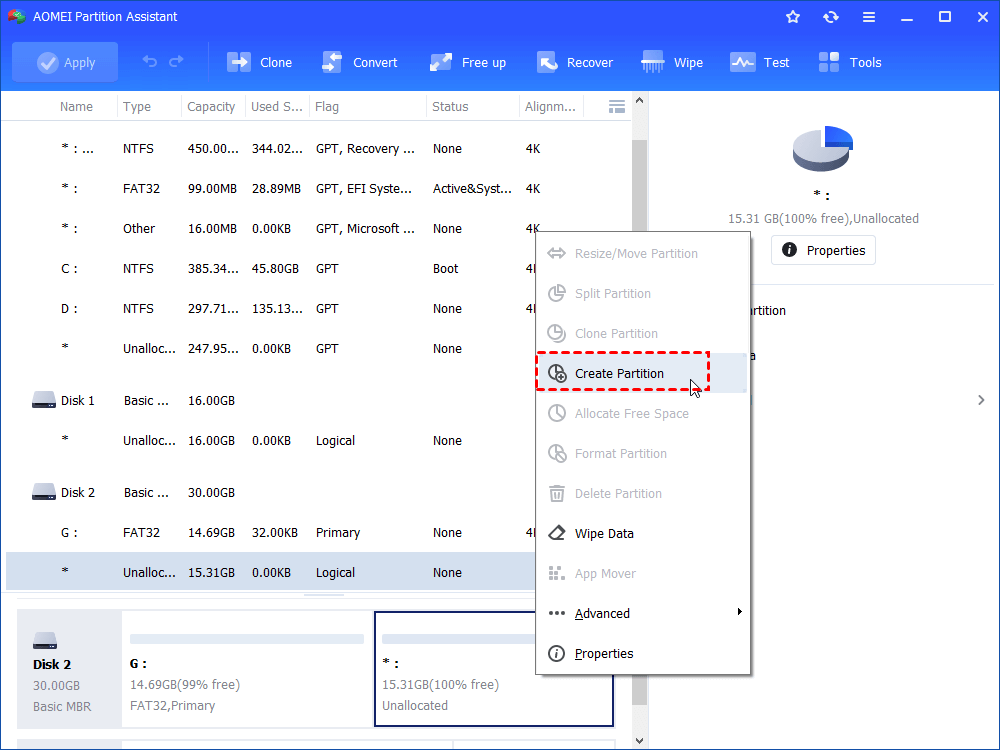Image resolution: width=1000 pixels, height=750 pixels.
Task: Click the G: partition block in disk map
Action: pos(247,669)
